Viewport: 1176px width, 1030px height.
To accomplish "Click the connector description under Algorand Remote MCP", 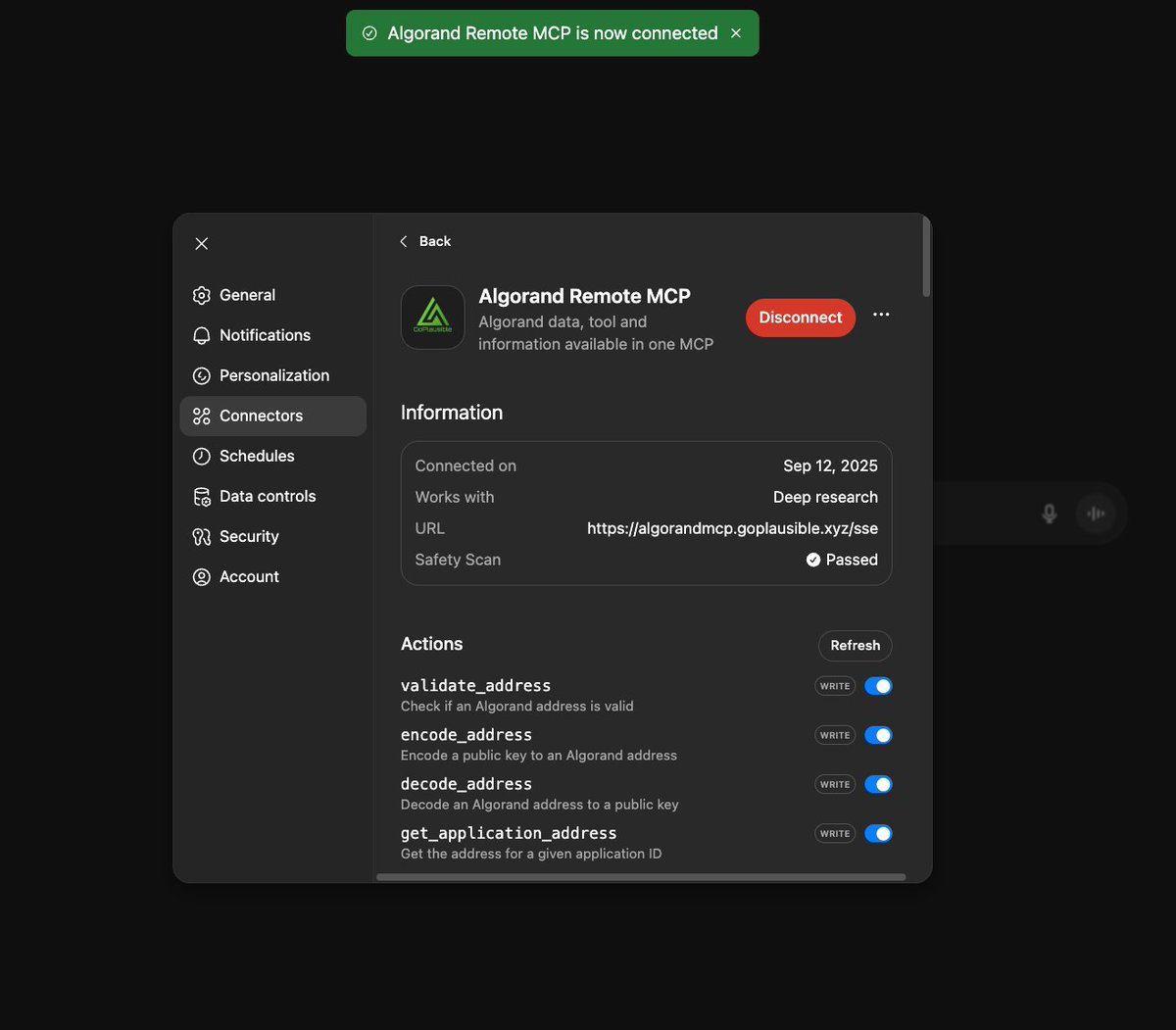I will coord(596,333).
